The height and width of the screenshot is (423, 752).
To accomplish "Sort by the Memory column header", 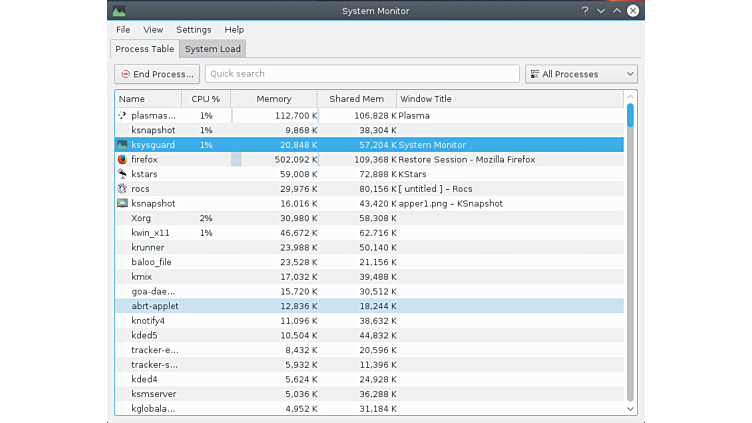I will (273, 99).
